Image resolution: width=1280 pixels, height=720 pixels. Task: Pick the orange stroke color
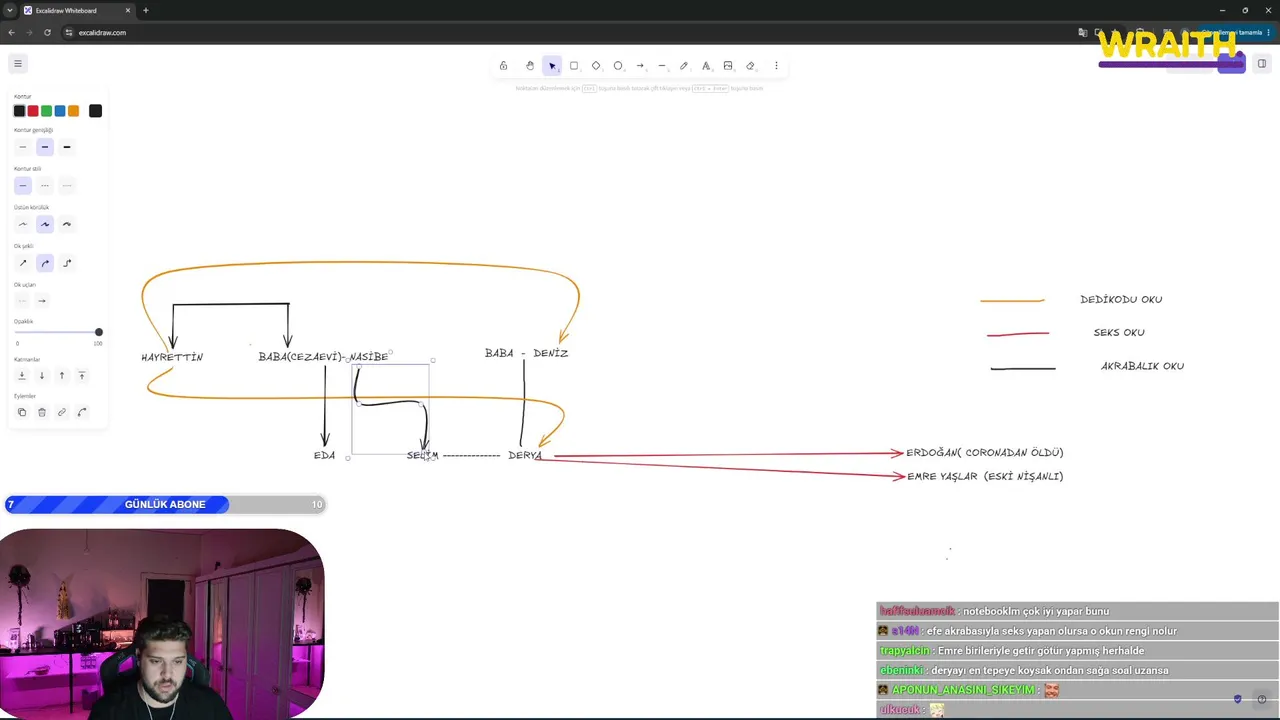(x=73, y=111)
